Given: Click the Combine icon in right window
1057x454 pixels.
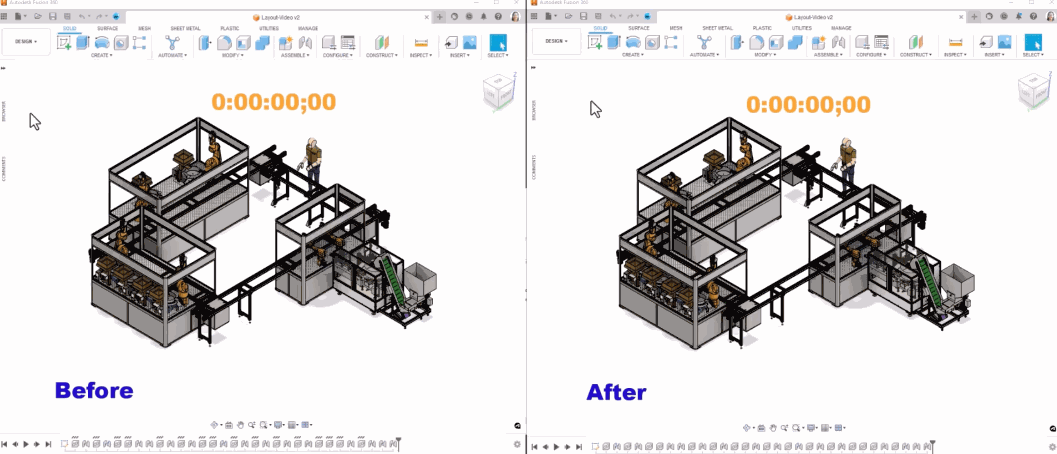Looking at the screenshot, I should pos(795,42).
